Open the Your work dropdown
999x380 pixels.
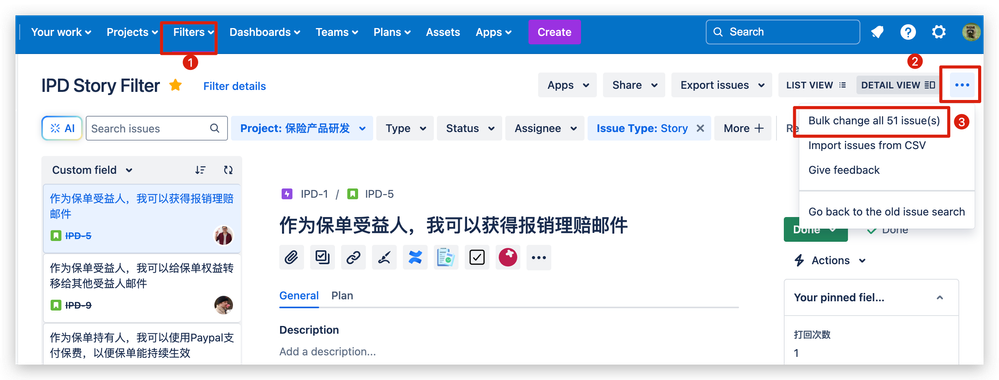(x=61, y=32)
